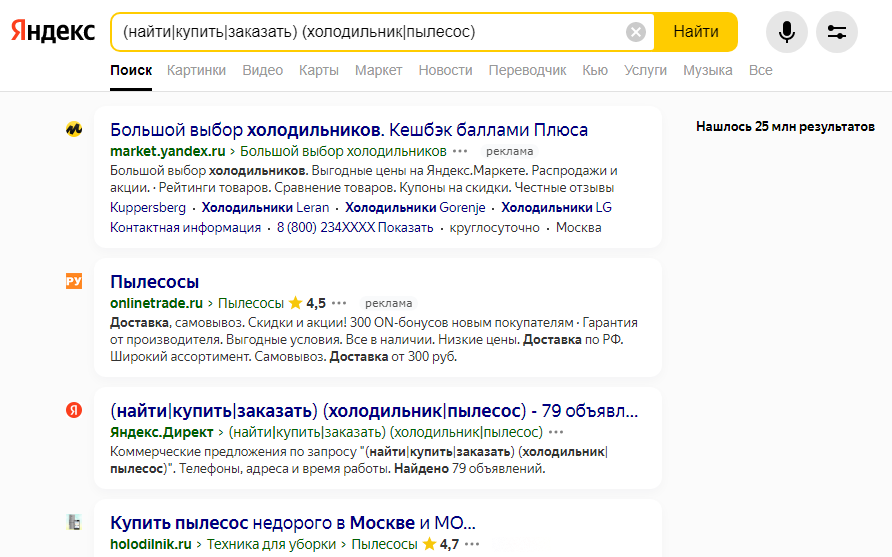Open the Услуги tab
The width and height of the screenshot is (892, 557).
click(x=645, y=71)
